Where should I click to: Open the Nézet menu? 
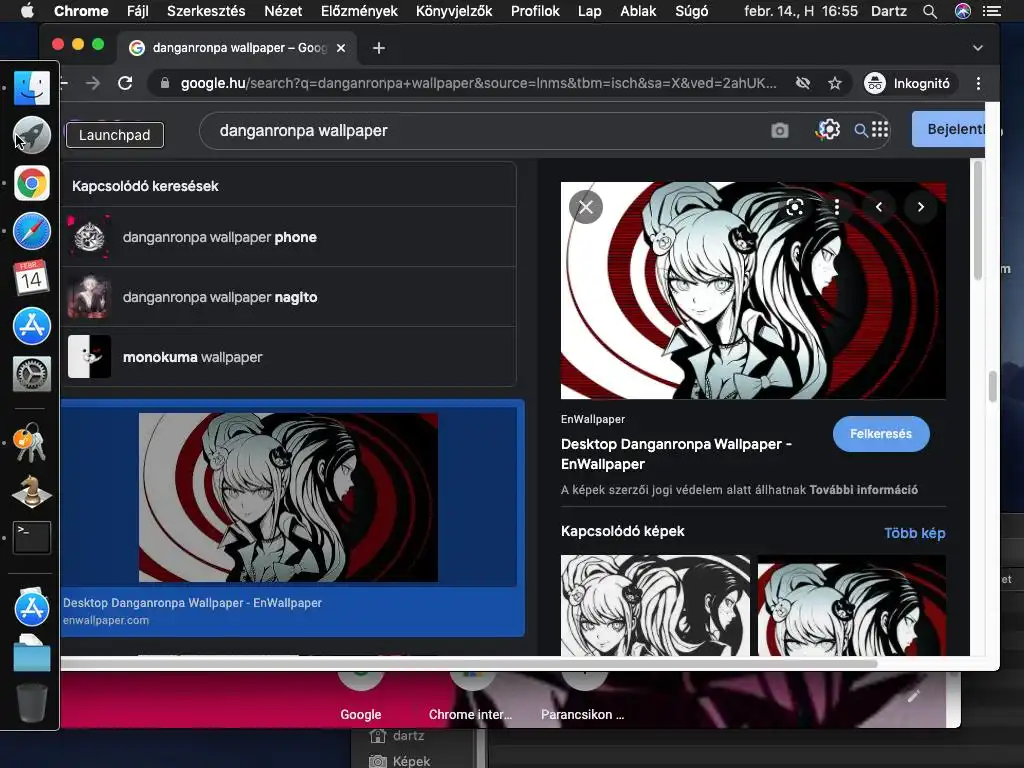click(x=283, y=11)
